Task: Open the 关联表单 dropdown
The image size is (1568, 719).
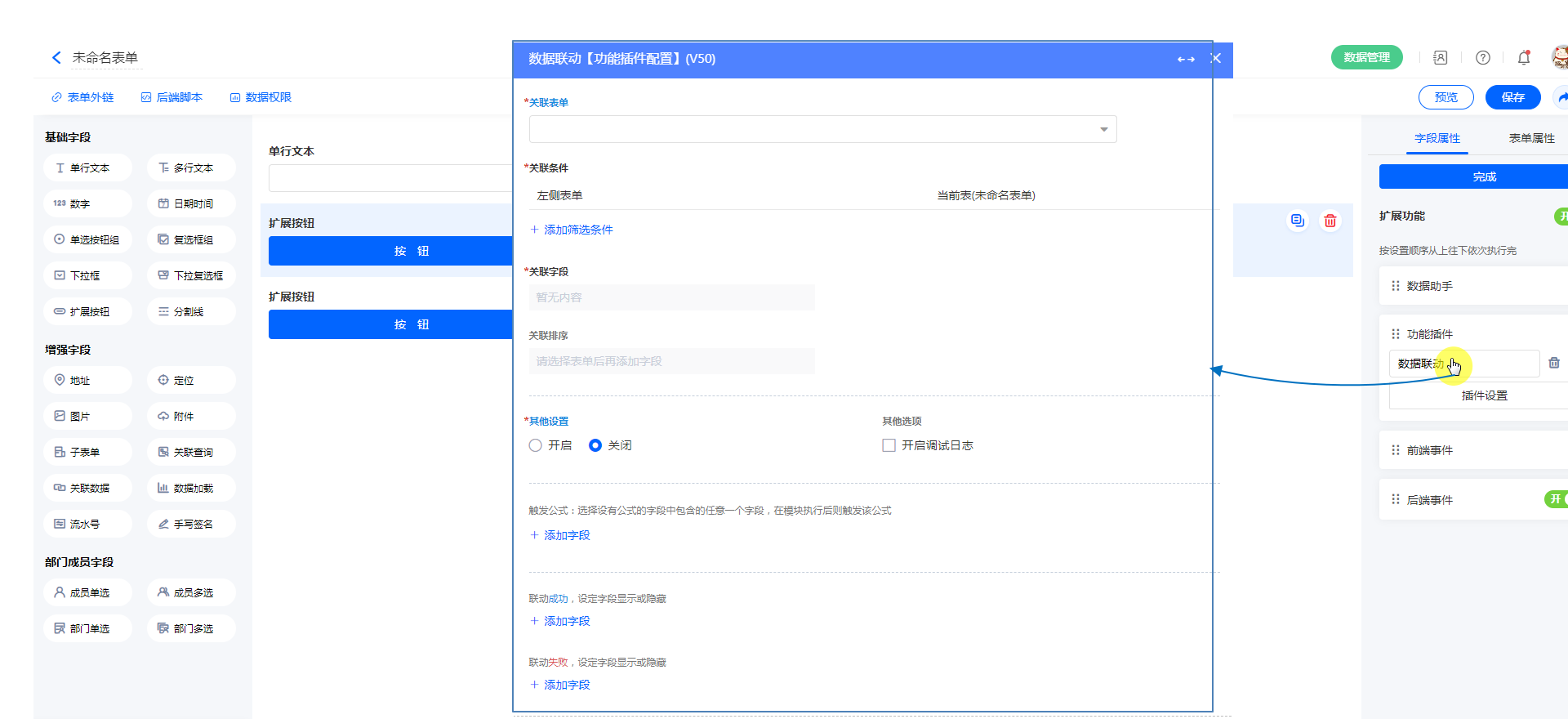Action: pos(822,129)
